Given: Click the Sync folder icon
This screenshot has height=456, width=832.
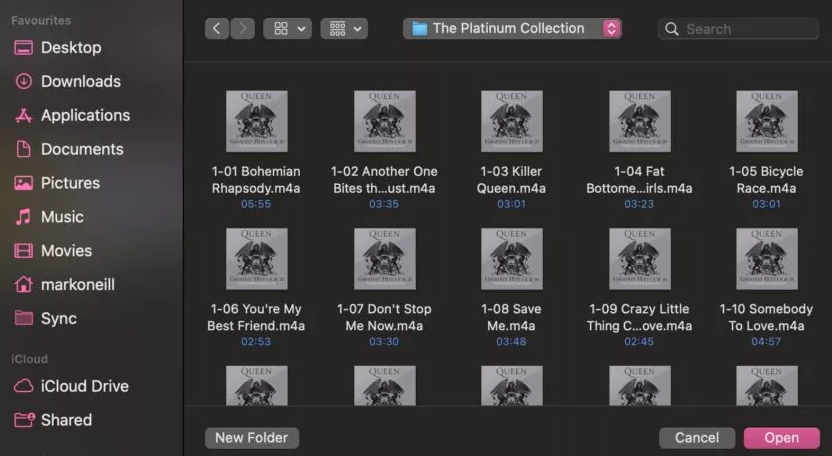Looking at the screenshot, I should pyautogui.click(x=23, y=318).
